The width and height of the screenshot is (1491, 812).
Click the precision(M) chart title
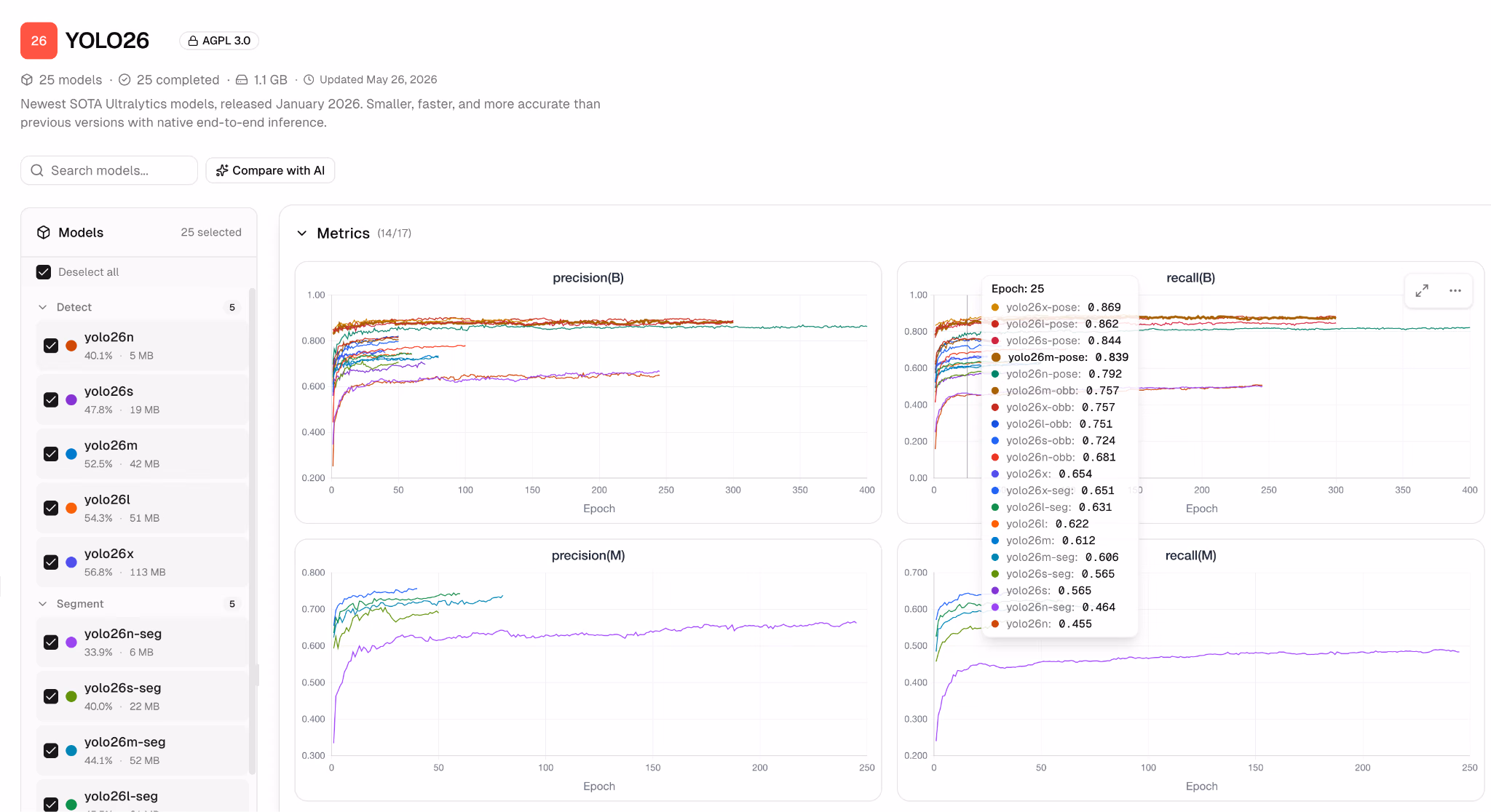588,556
